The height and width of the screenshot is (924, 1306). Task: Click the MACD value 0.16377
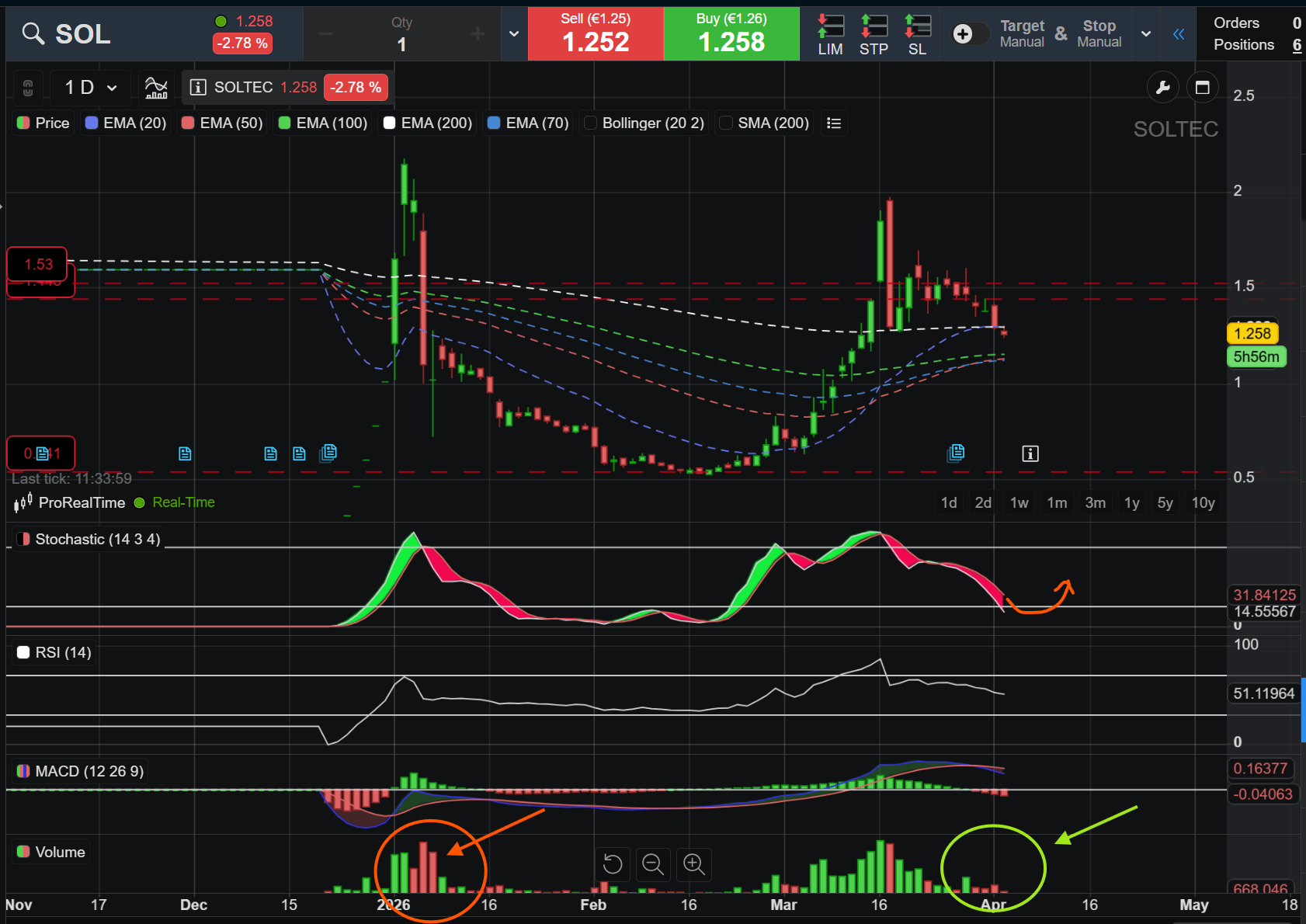coord(1260,769)
